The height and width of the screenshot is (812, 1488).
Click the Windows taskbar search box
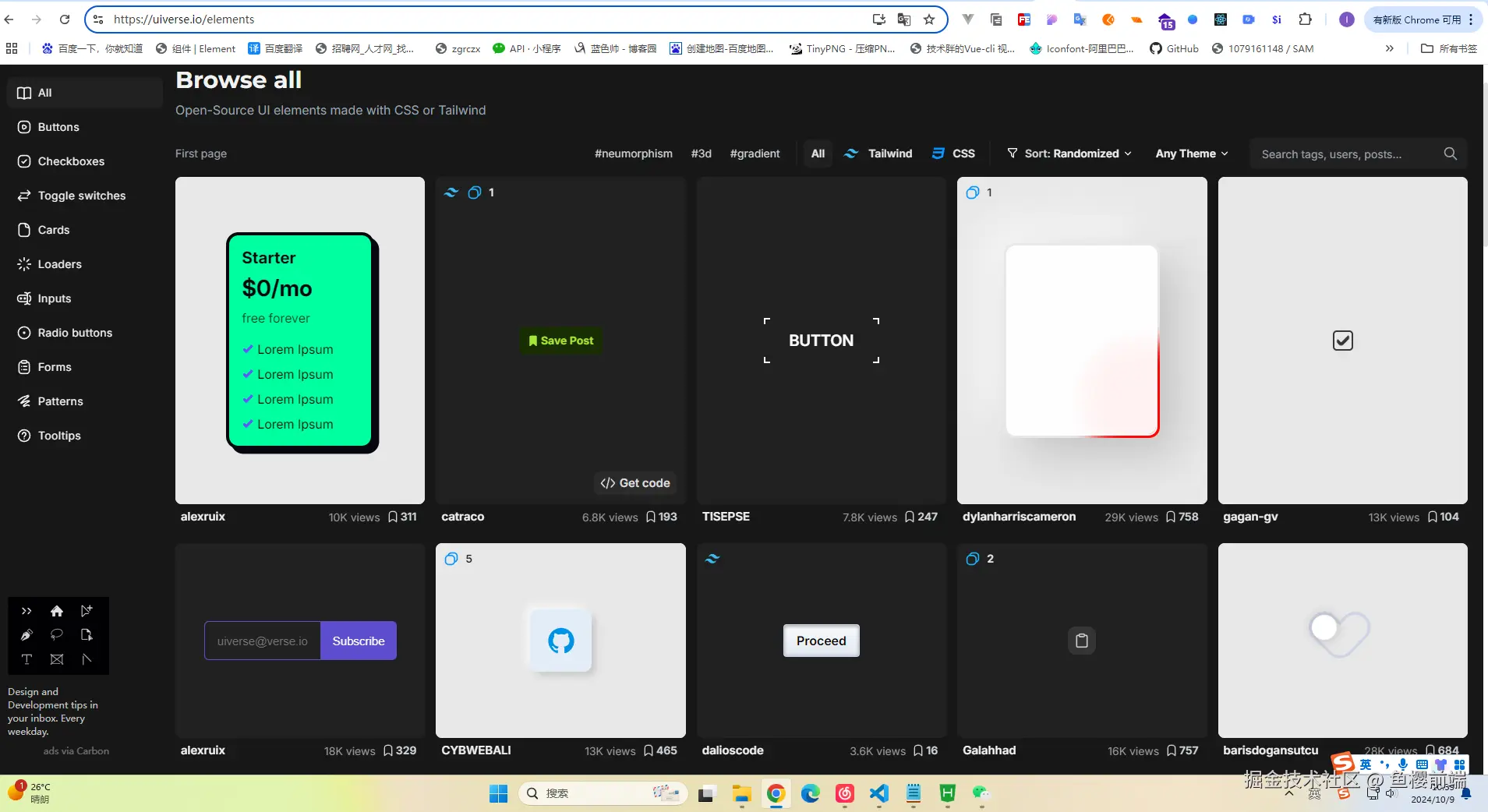603,793
